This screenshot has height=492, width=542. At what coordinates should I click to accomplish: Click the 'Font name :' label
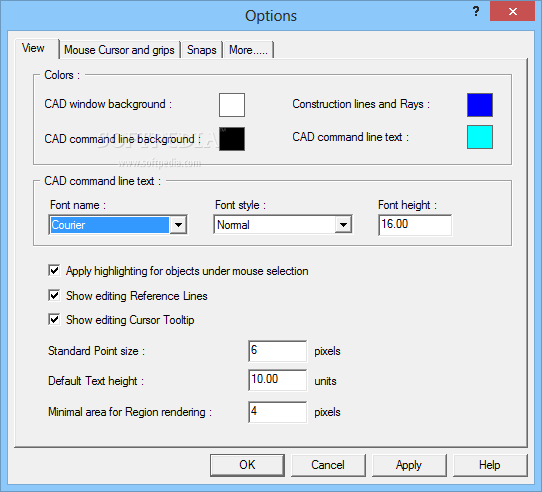78,205
